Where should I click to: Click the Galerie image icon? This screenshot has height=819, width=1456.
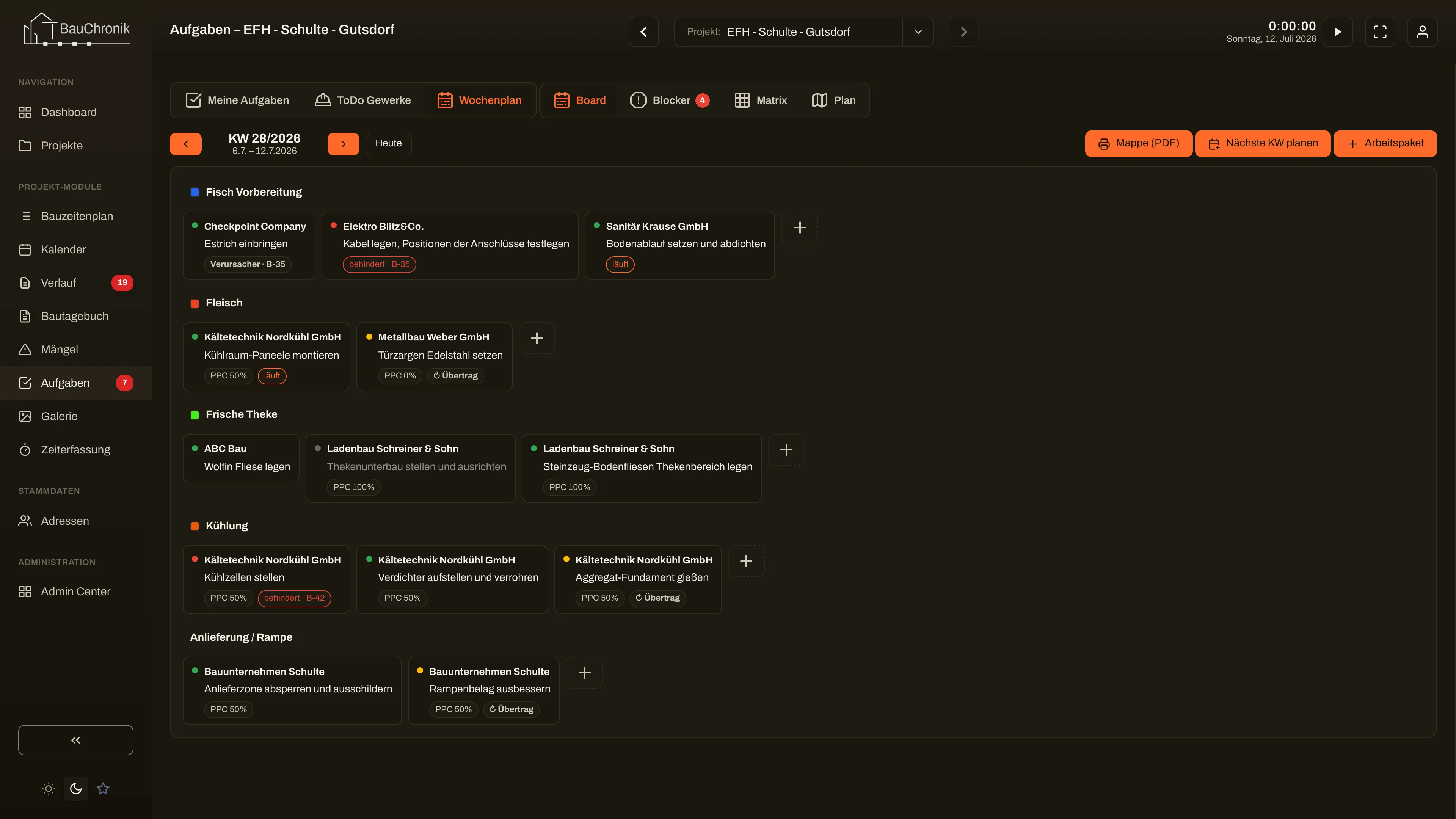pos(25,416)
